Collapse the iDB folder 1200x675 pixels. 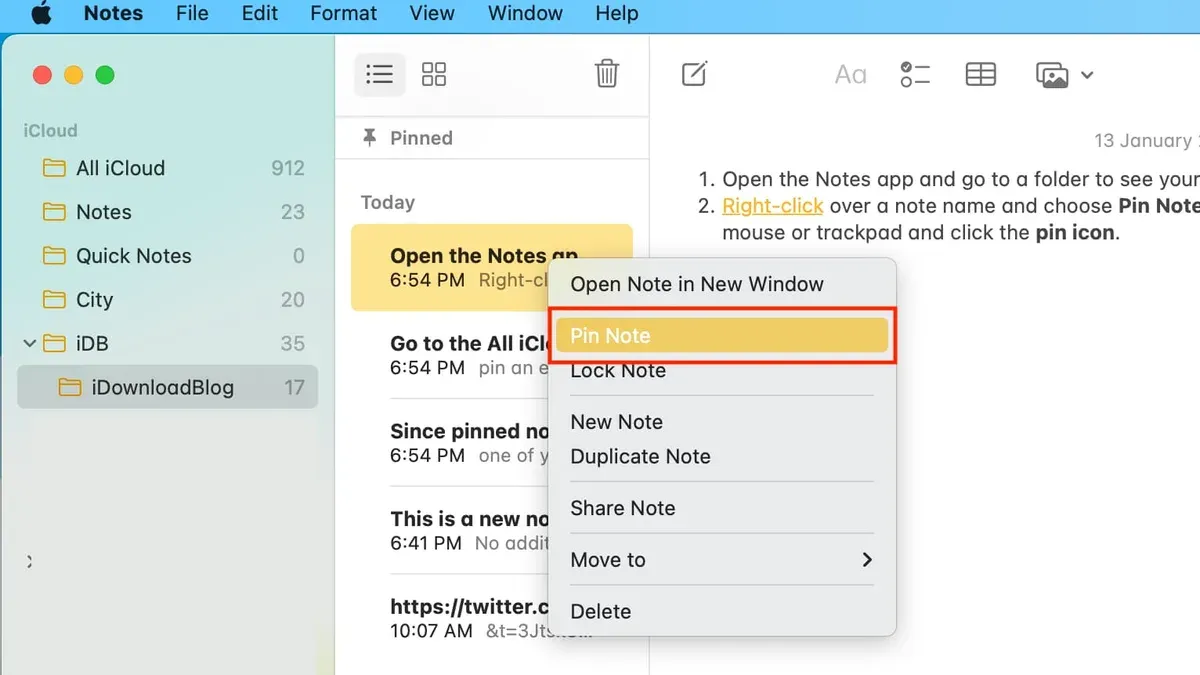coord(28,343)
